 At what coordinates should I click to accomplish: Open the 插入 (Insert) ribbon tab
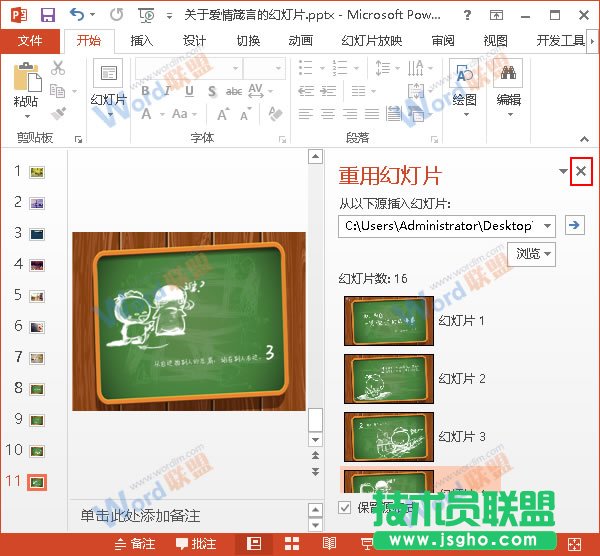coord(142,41)
